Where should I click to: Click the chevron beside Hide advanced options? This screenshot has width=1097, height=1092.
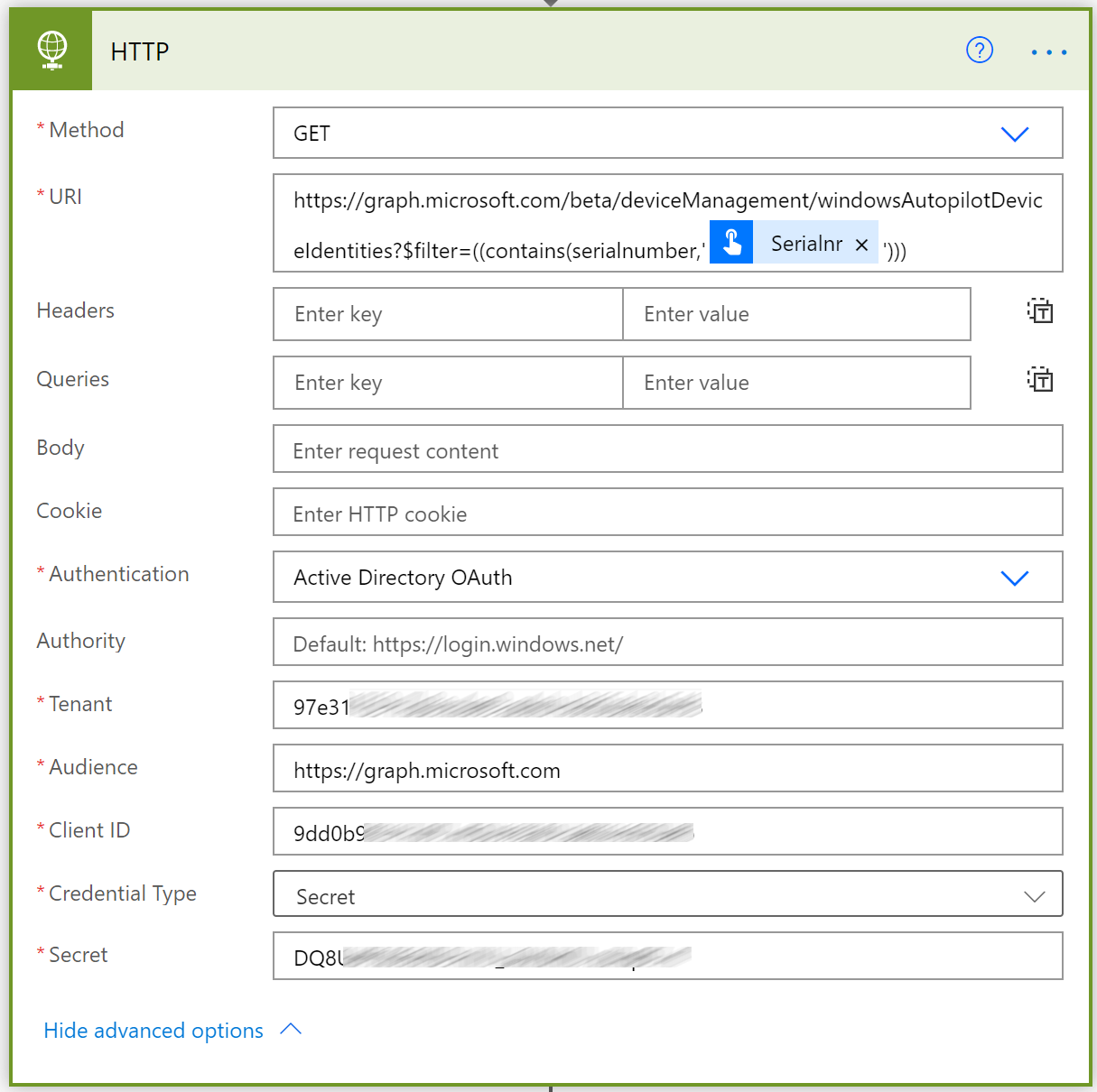[x=290, y=1029]
